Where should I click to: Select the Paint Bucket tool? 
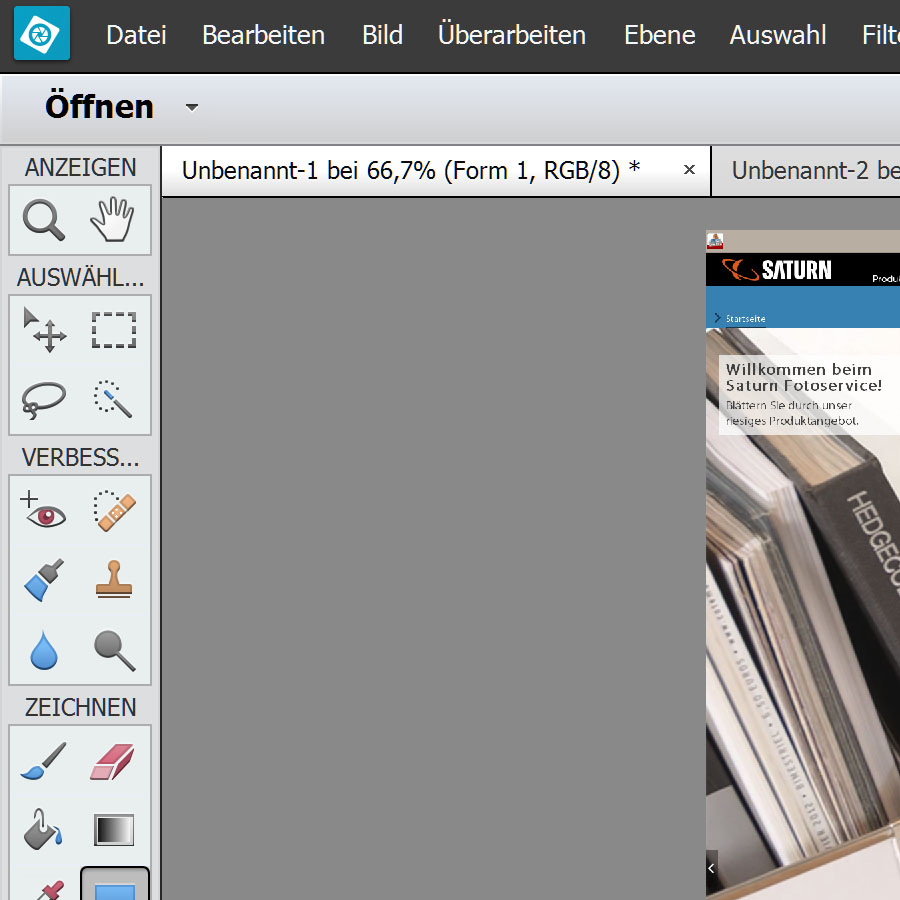(42, 829)
